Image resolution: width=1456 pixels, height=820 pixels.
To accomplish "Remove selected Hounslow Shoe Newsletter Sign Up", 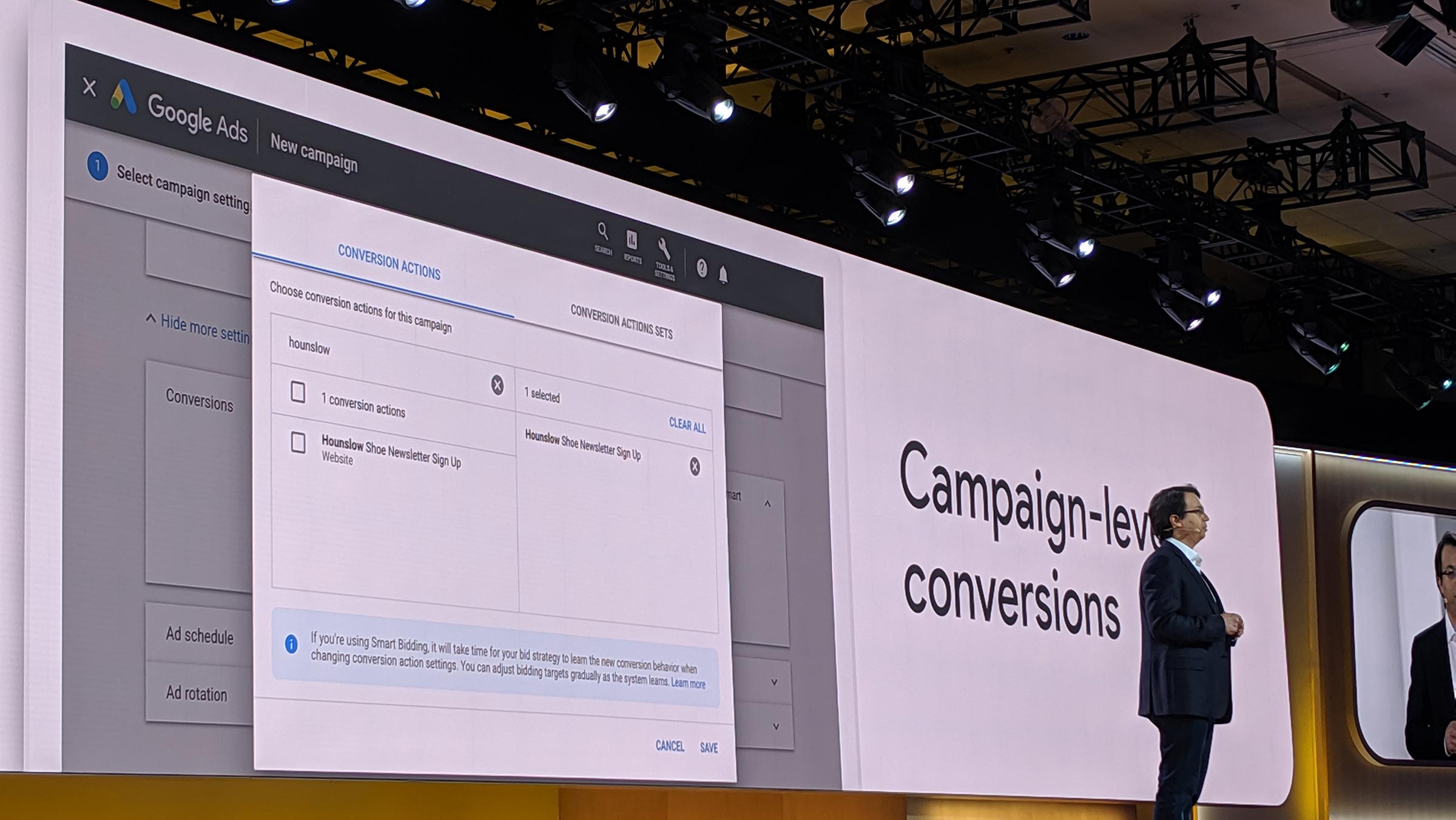I will [x=695, y=466].
